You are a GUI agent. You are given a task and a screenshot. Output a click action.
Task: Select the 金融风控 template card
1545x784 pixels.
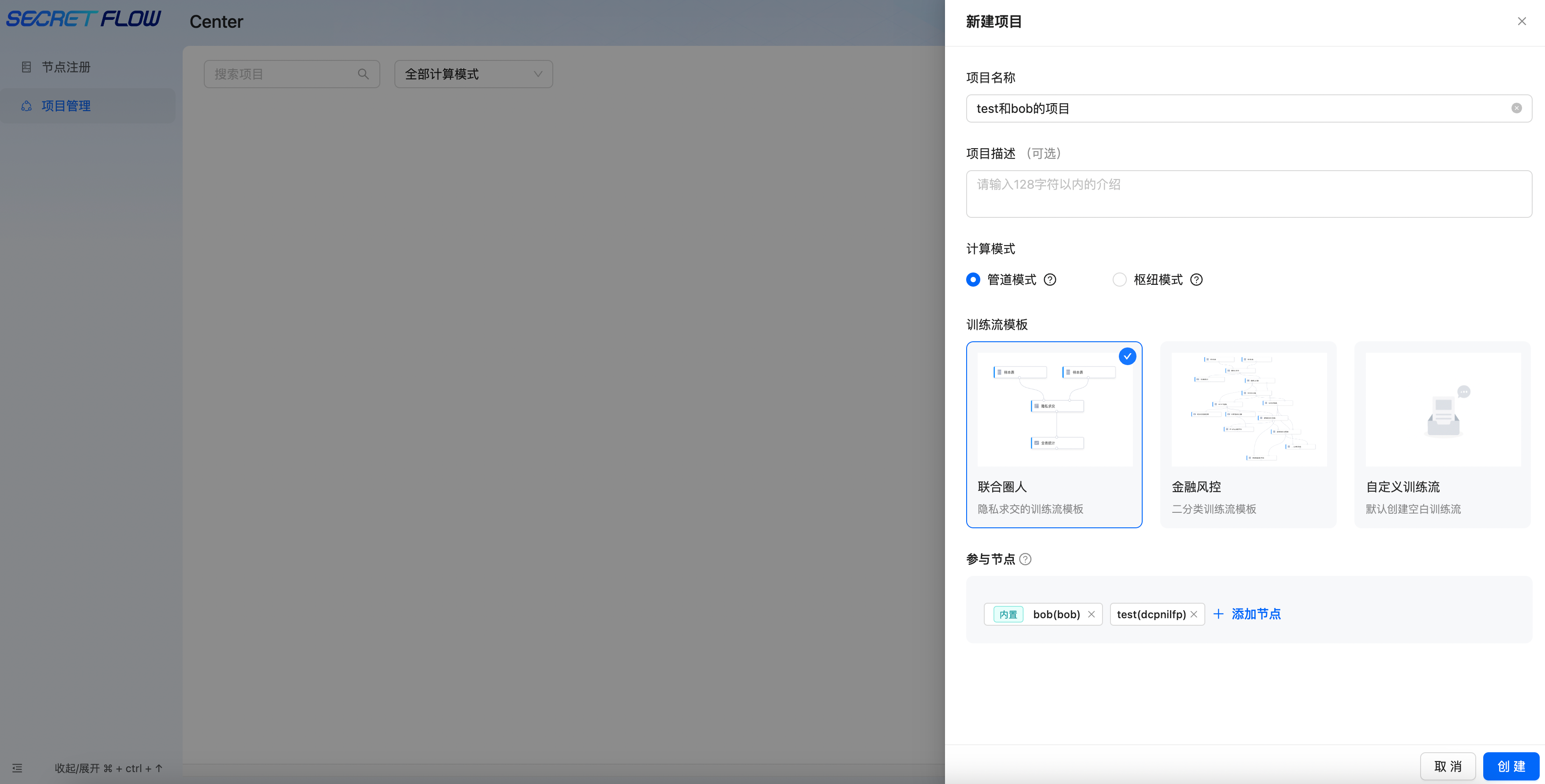1248,435
